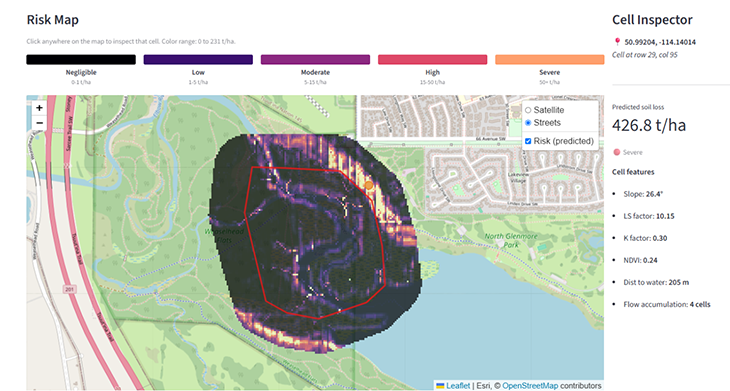The image size is (730, 391).
Task: Click the orange selected-cell marker on map
Action: (369, 185)
